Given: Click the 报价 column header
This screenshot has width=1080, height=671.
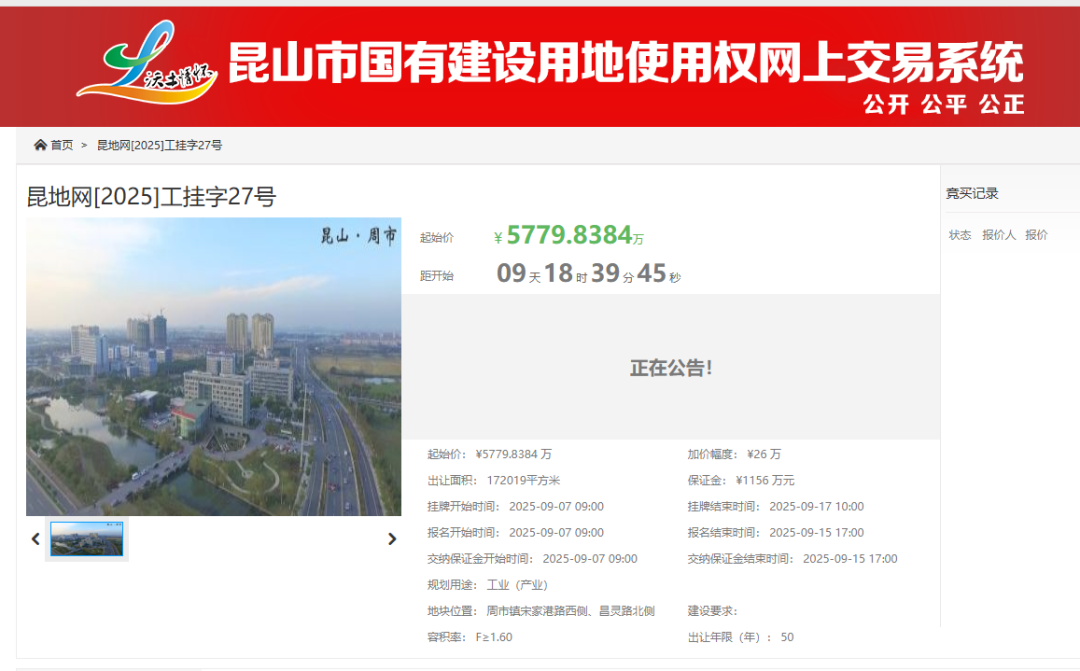Looking at the screenshot, I should (x=1036, y=235).
